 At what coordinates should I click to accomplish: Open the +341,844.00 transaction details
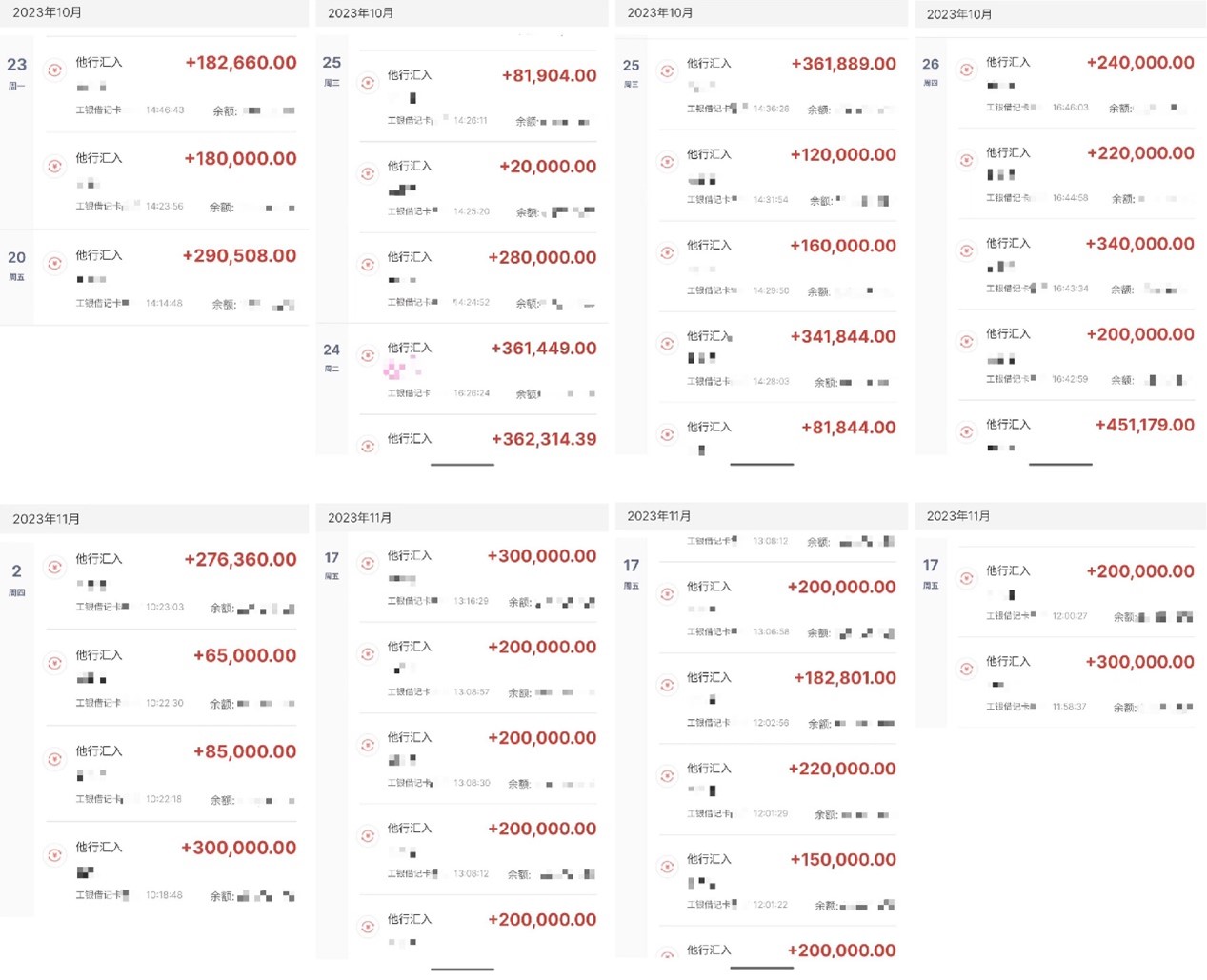[x=776, y=357]
